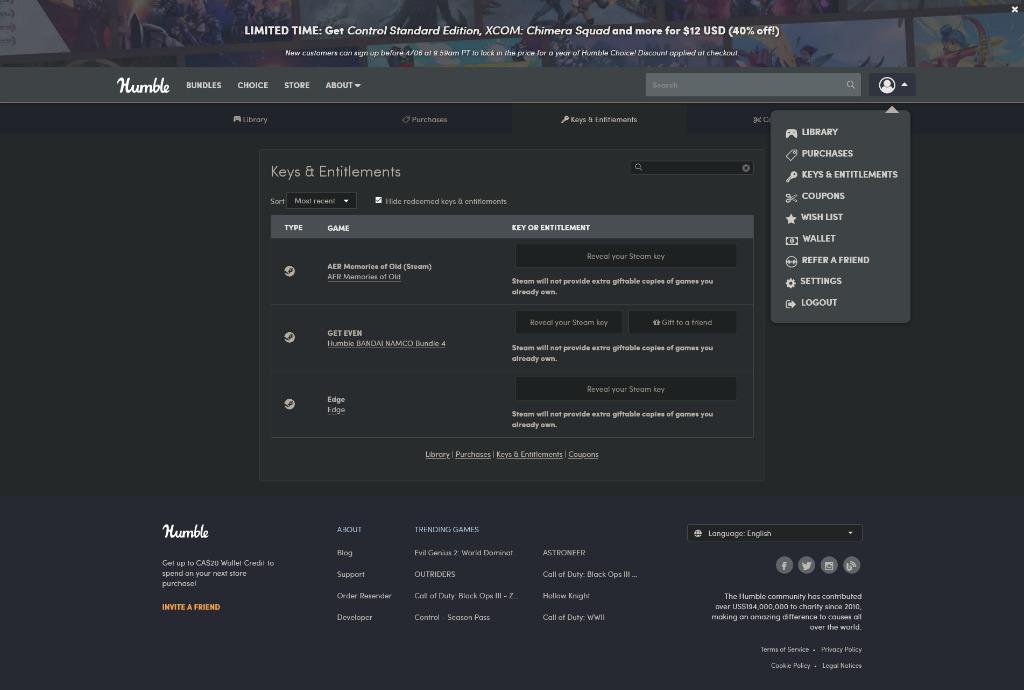Go to Choice in the top navigation
Viewport: 1024px width, 690px height.
coord(253,85)
